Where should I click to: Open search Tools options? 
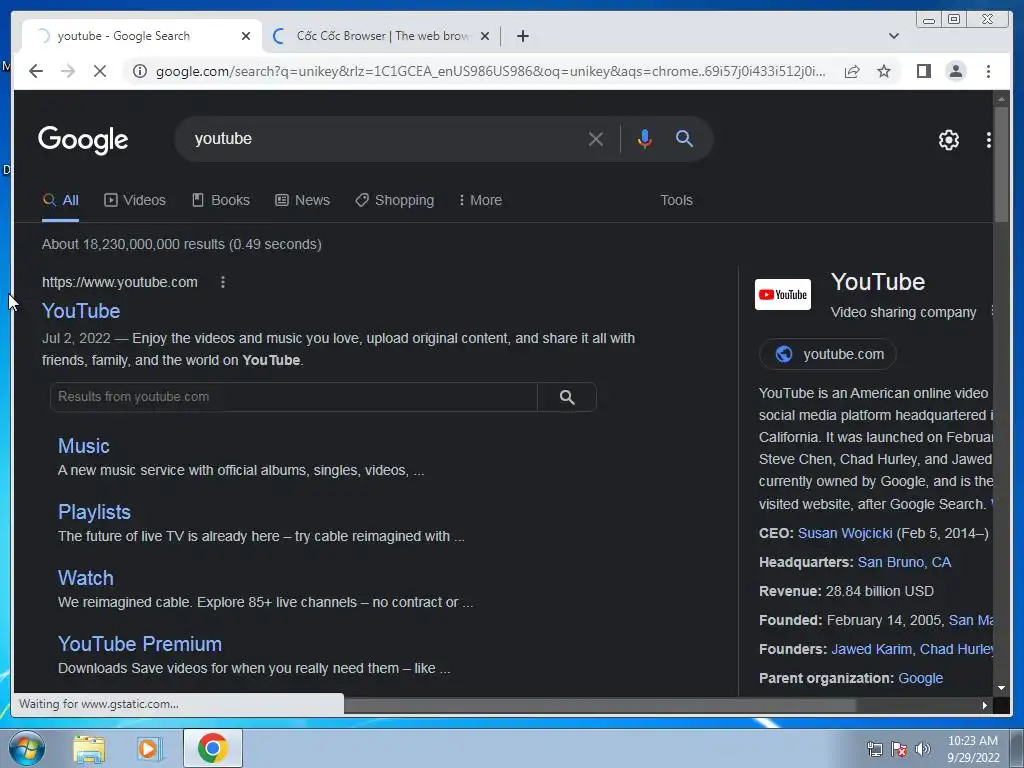676,200
